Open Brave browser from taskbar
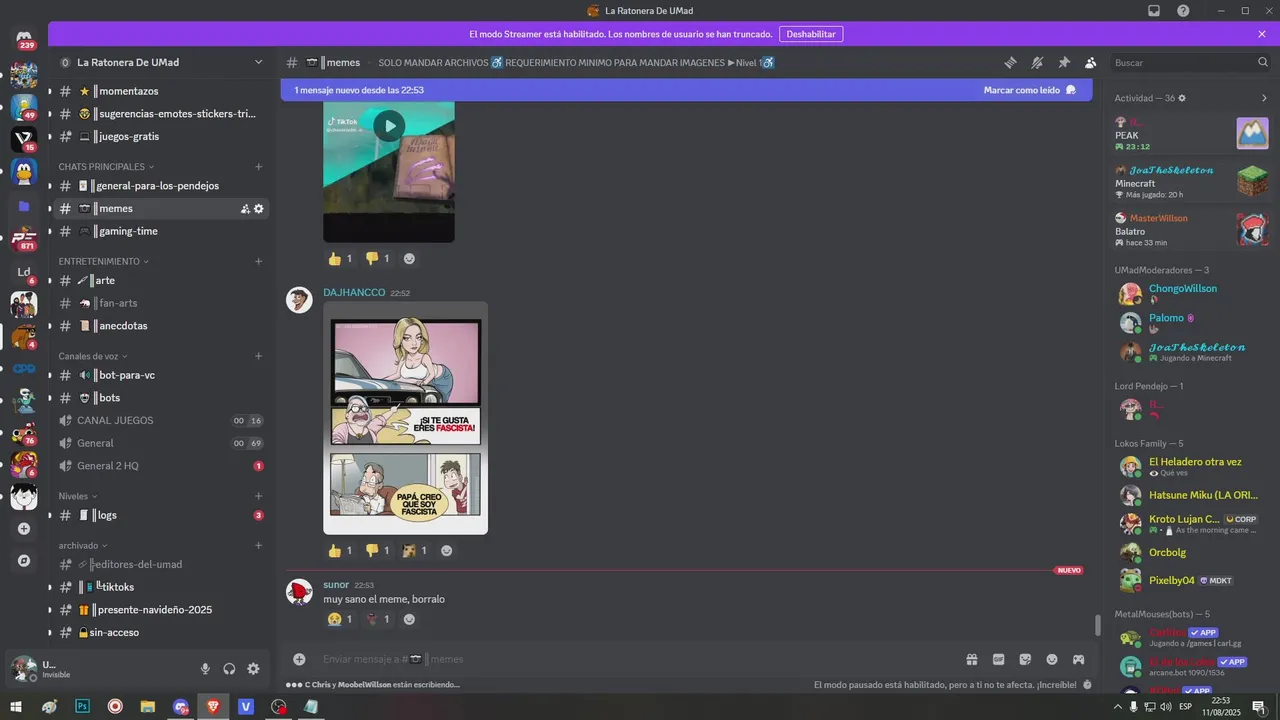This screenshot has height=720, width=1280. (213, 706)
